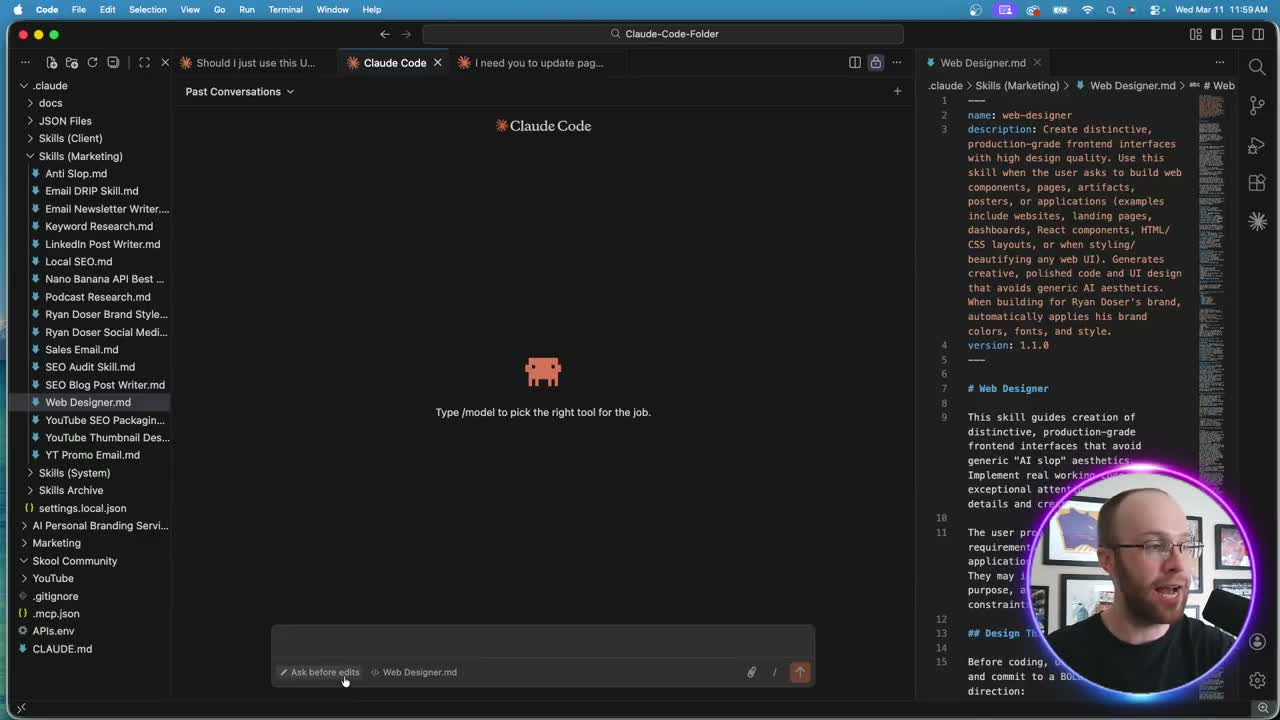Open Wi-Fi menu bar icon
1280x720 pixels.
1087,9
